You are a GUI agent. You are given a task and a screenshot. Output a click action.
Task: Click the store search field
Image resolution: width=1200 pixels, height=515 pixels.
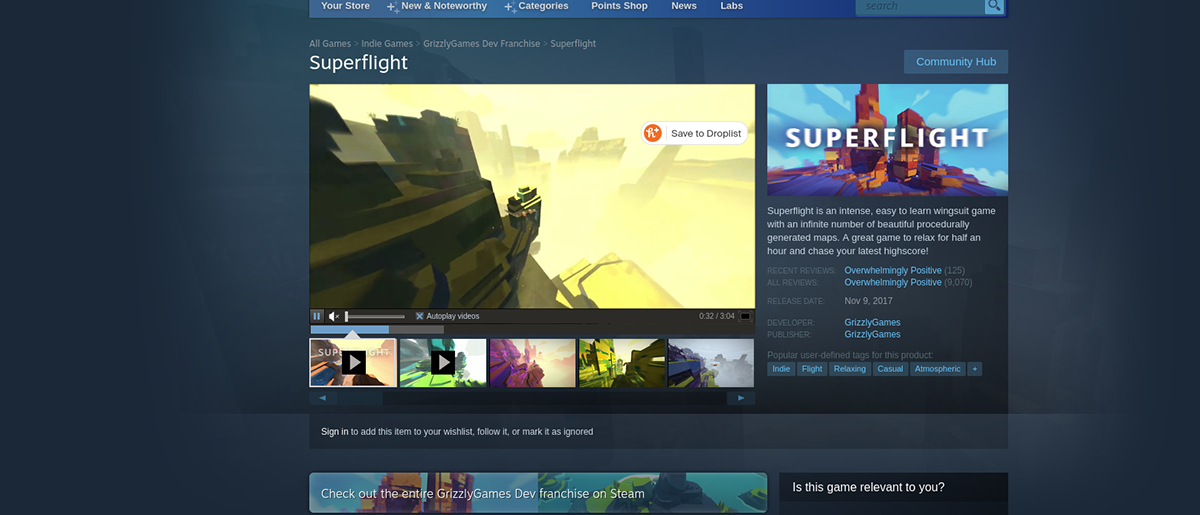tap(921, 6)
